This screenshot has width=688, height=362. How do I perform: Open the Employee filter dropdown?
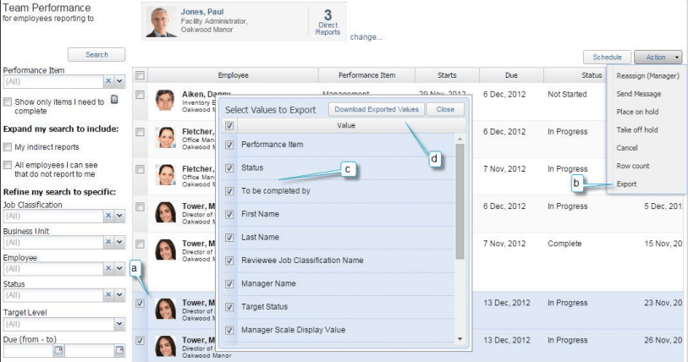tap(119, 268)
